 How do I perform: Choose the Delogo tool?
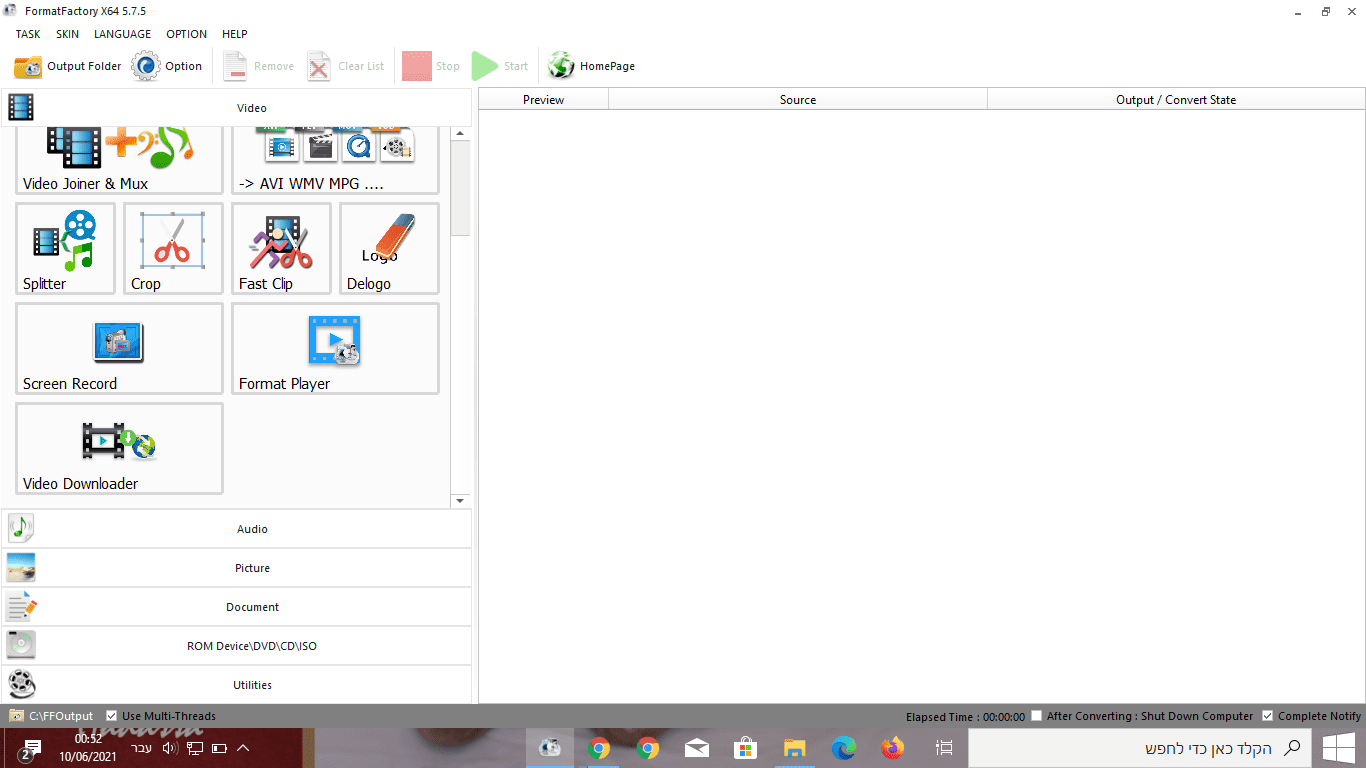(389, 249)
